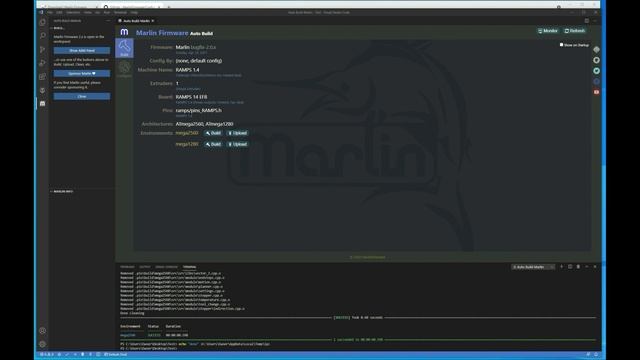Select the Auto Build Marlin activity icon

(42, 103)
